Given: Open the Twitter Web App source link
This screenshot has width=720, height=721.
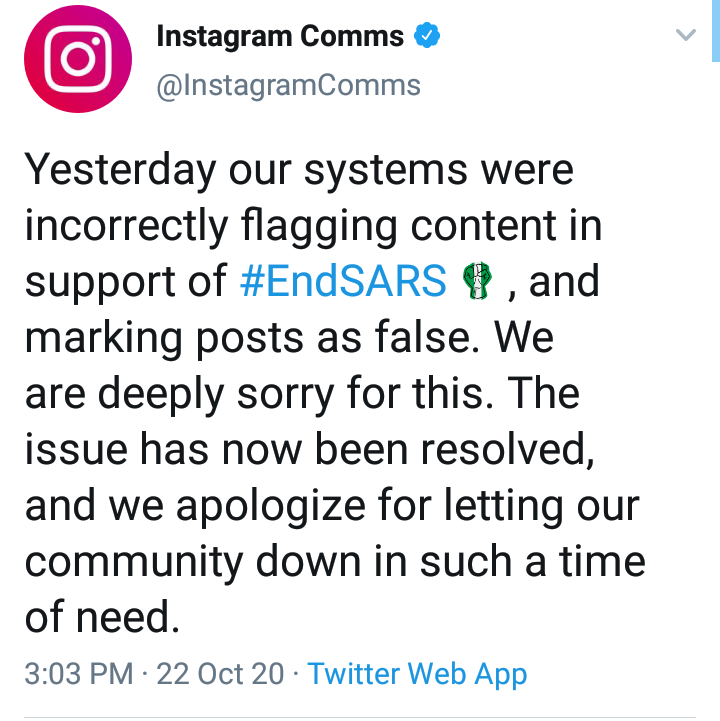Looking at the screenshot, I should (x=417, y=674).
